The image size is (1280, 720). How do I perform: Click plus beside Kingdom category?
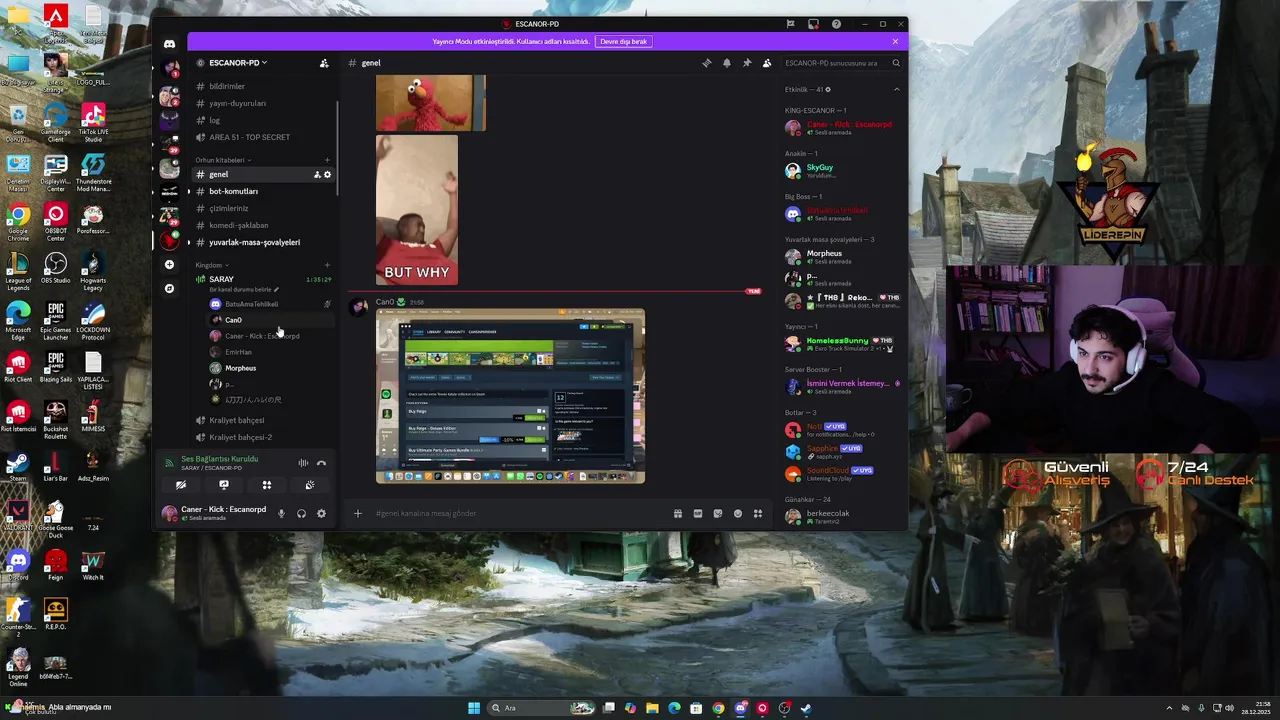tap(327, 265)
